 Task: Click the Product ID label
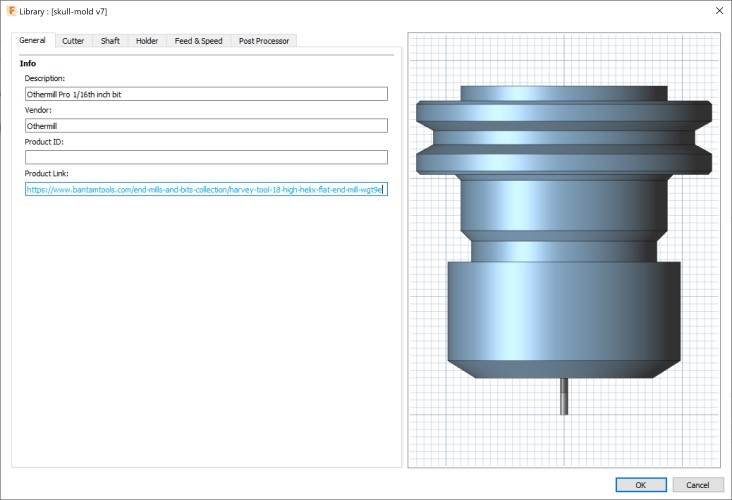click(x=44, y=142)
